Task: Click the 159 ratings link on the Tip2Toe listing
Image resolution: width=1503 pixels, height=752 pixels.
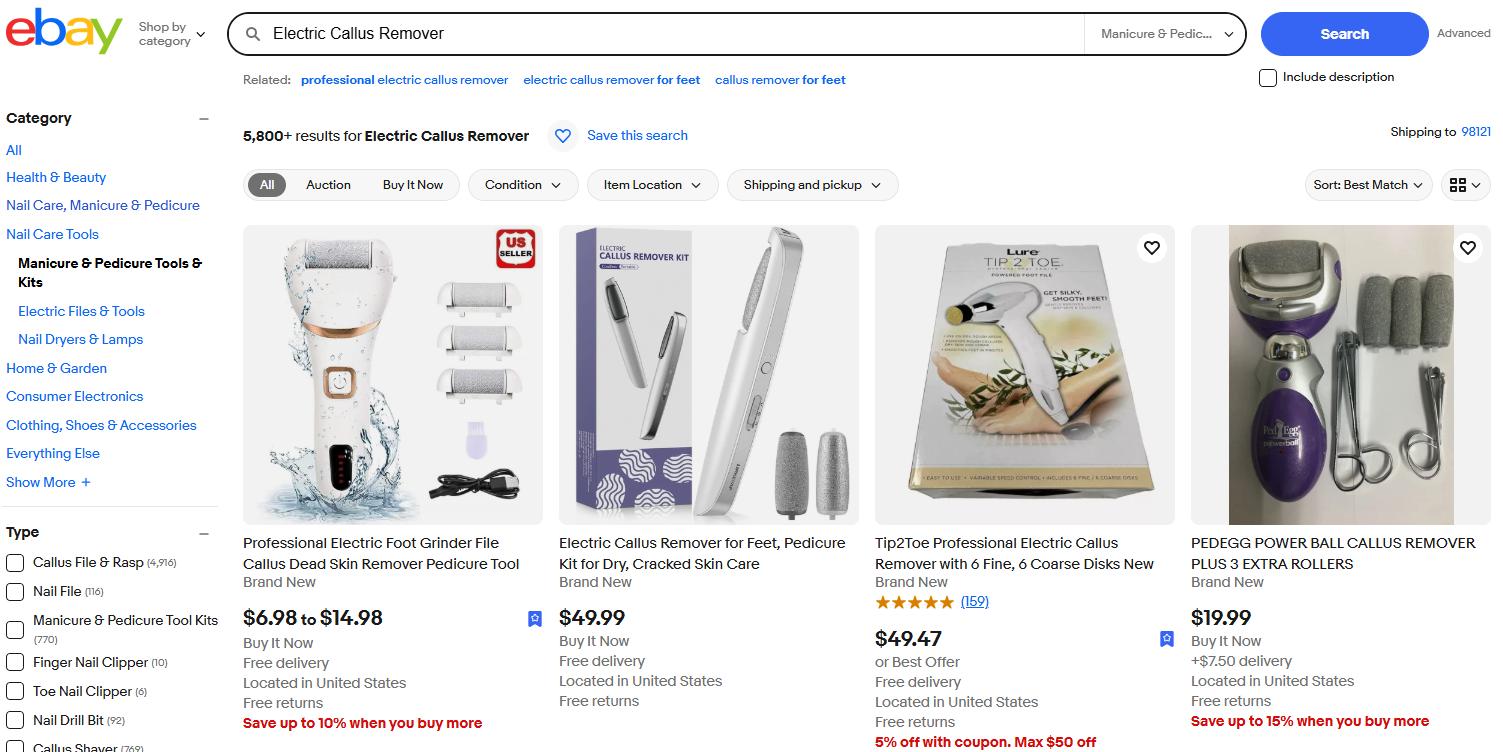Action: pyautogui.click(x=974, y=601)
